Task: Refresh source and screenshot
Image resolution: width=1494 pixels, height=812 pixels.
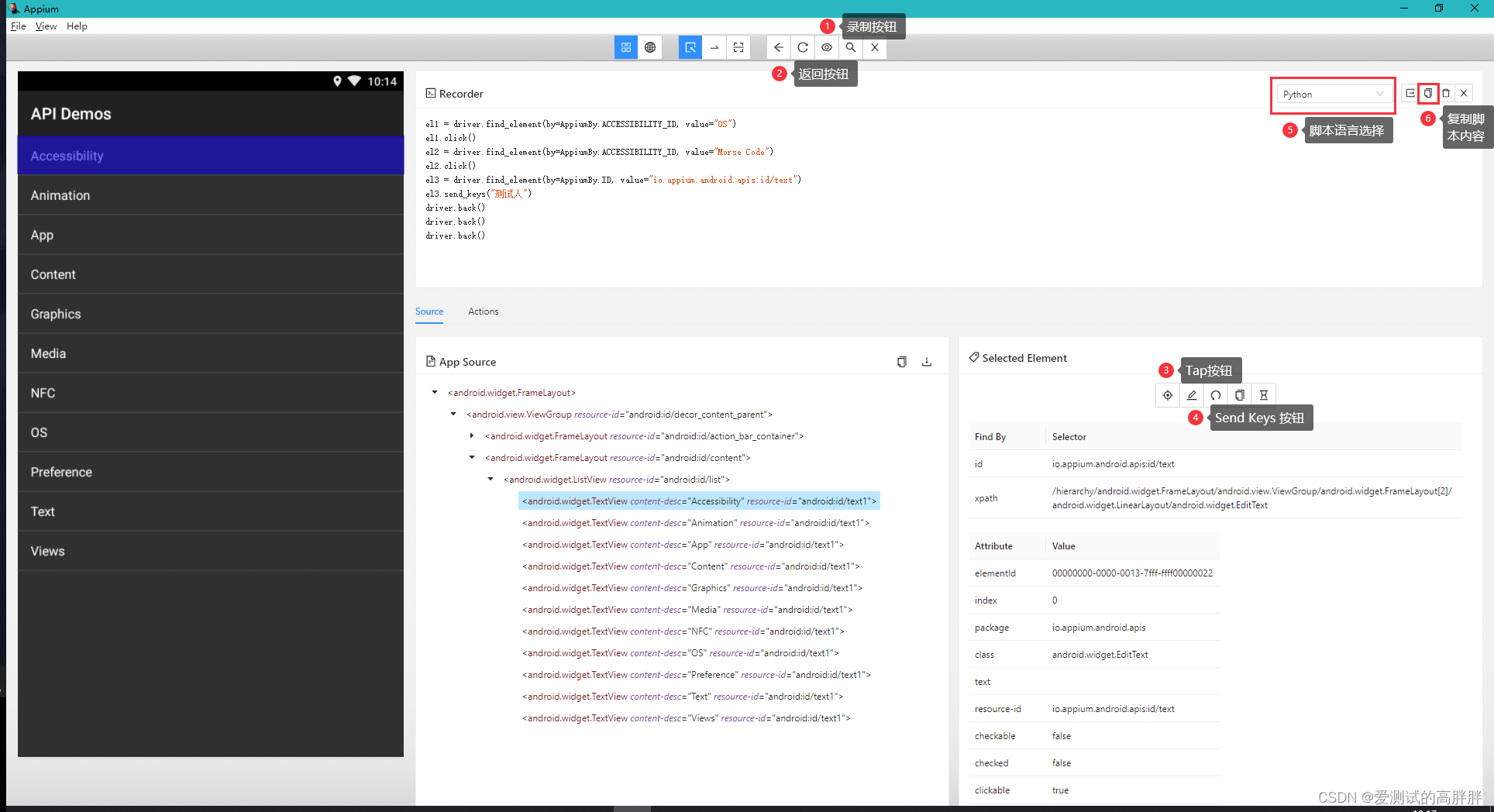Action: 803,47
